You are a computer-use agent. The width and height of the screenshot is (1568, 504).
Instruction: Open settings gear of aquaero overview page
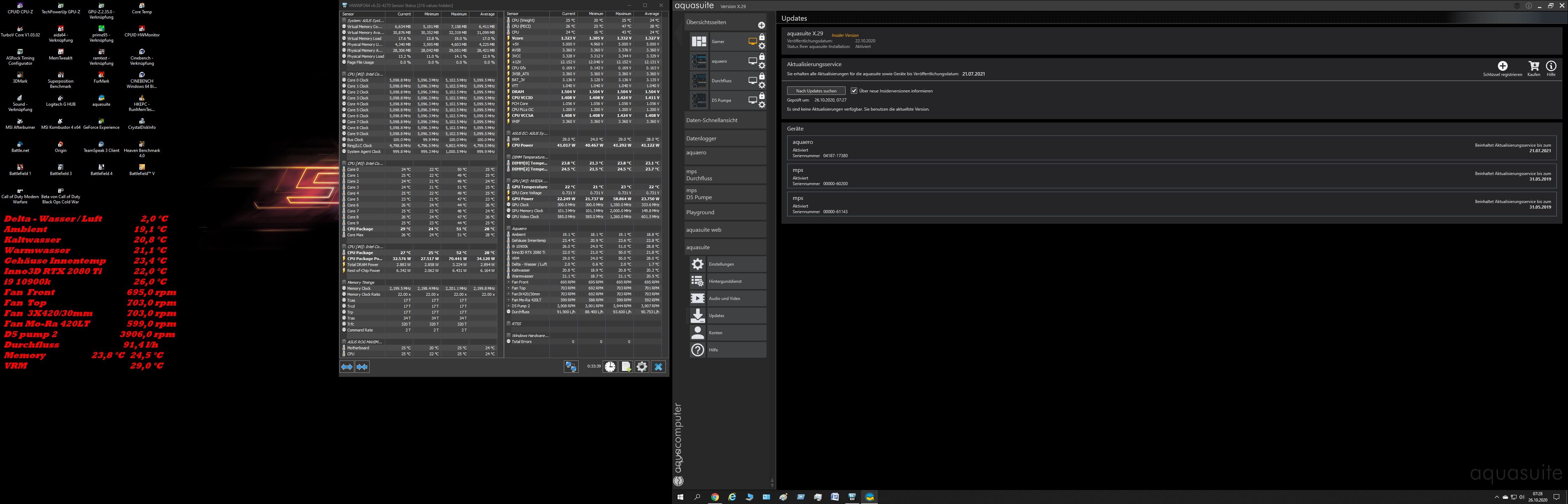(762, 66)
